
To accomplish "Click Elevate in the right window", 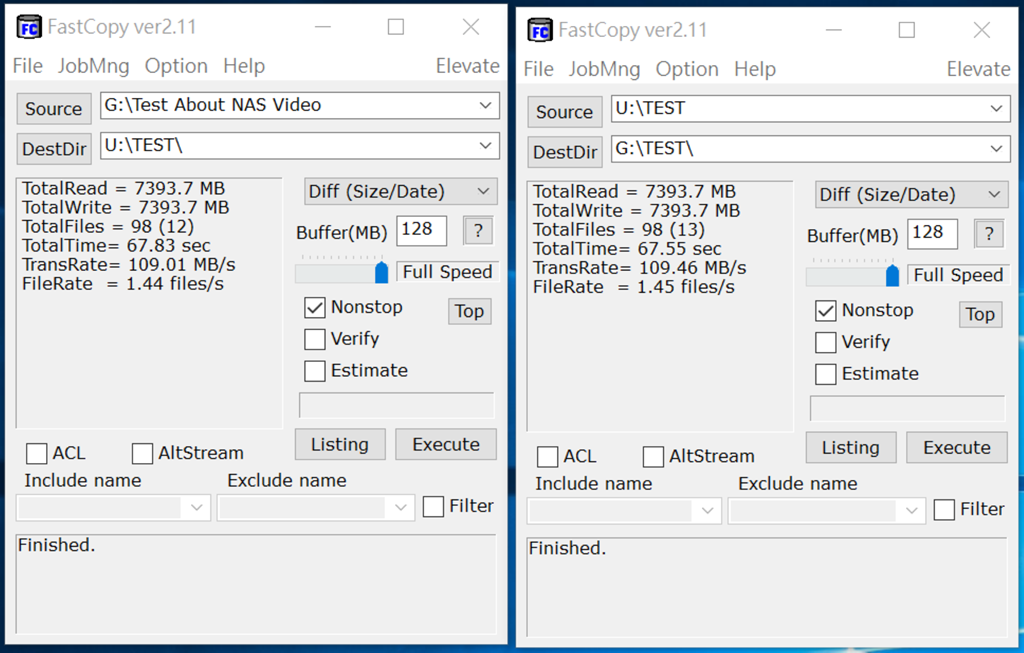I will coord(978,69).
